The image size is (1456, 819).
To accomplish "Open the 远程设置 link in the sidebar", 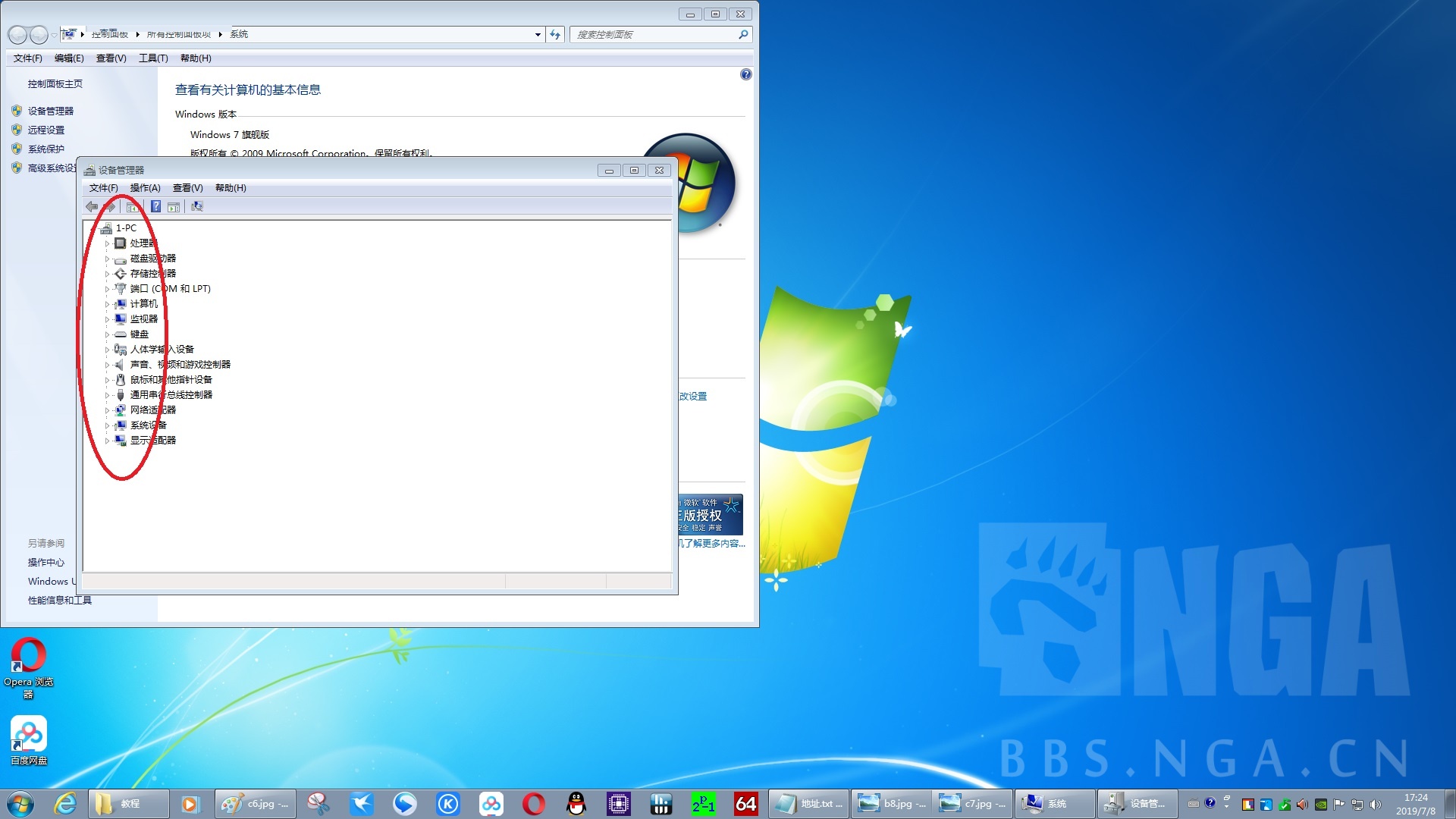I will pyautogui.click(x=46, y=130).
